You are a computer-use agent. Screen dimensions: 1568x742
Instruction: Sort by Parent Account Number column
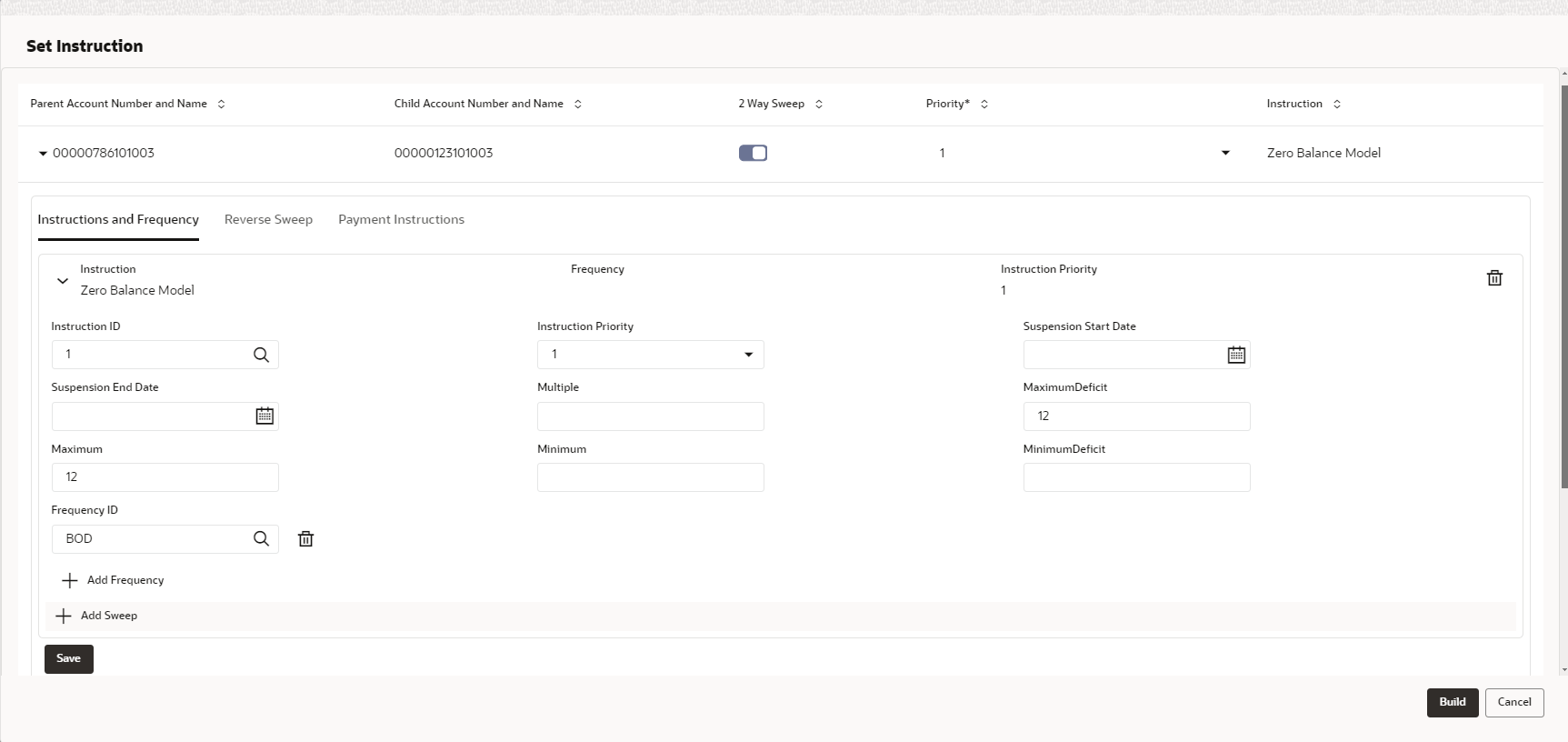(221, 104)
